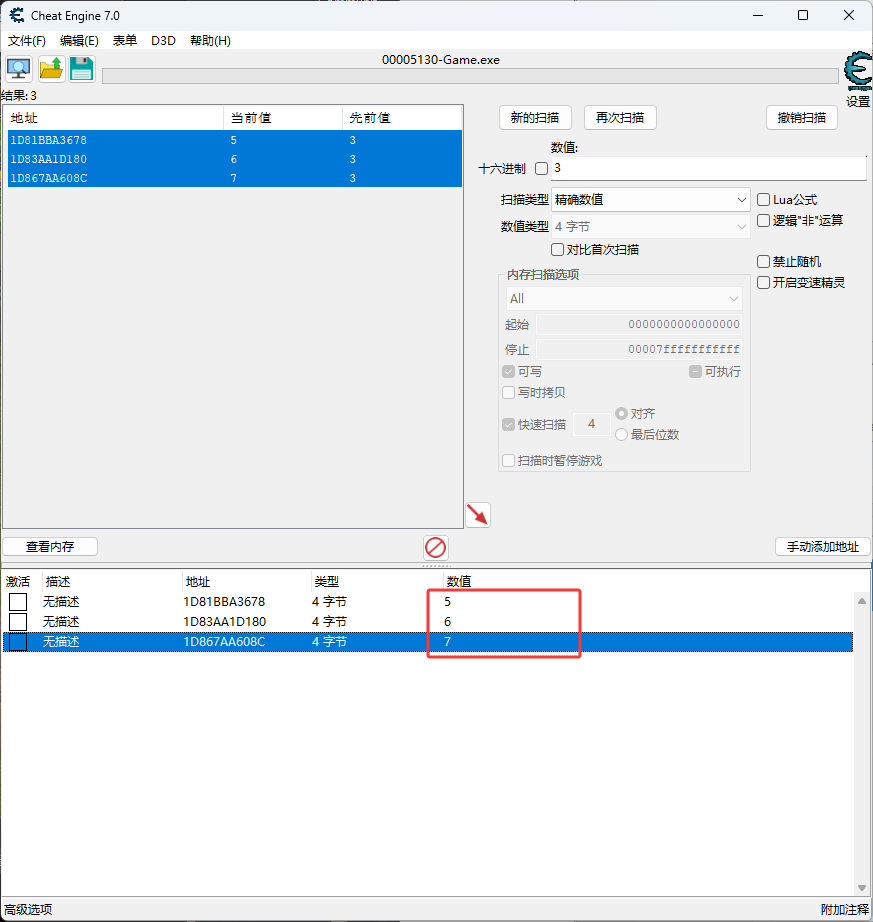Image resolution: width=873 pixels, height=922 pixels.
Task: Select result row 1D83AA1D180
Action: click(x=235, y=159)
